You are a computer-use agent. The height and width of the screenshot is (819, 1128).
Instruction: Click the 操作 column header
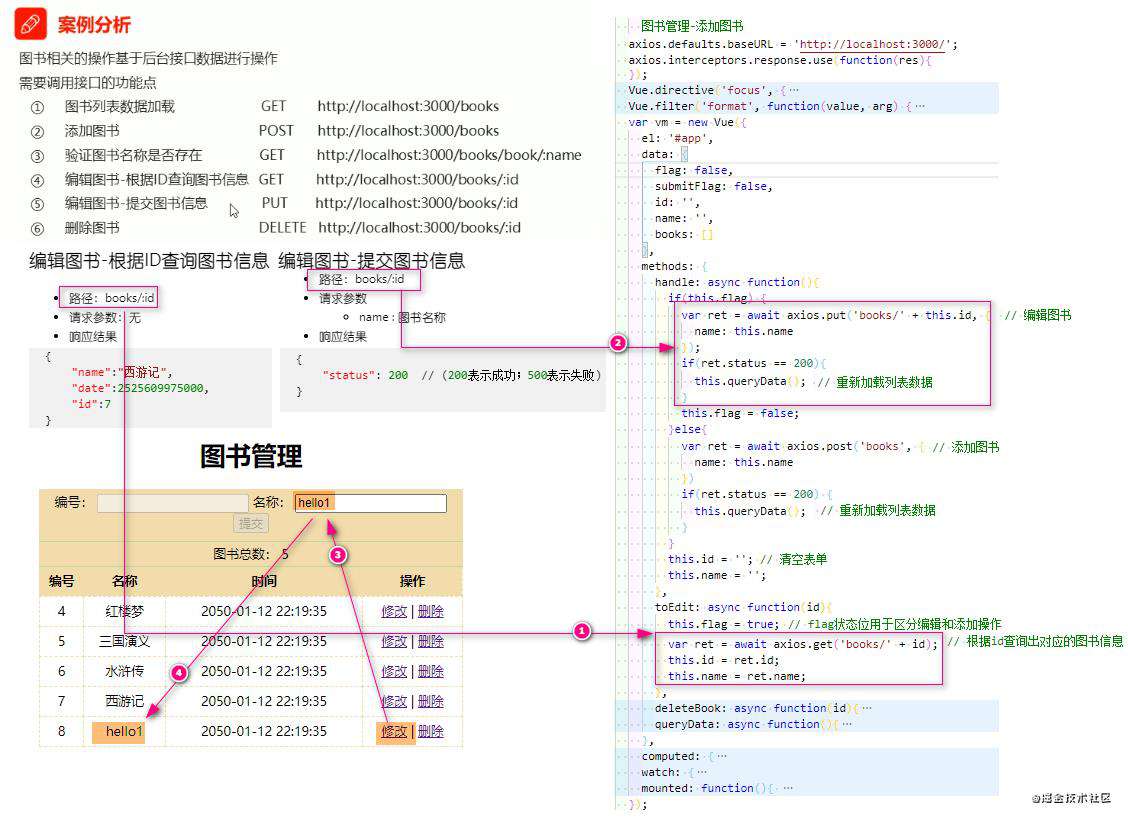[x=412, y=581]
